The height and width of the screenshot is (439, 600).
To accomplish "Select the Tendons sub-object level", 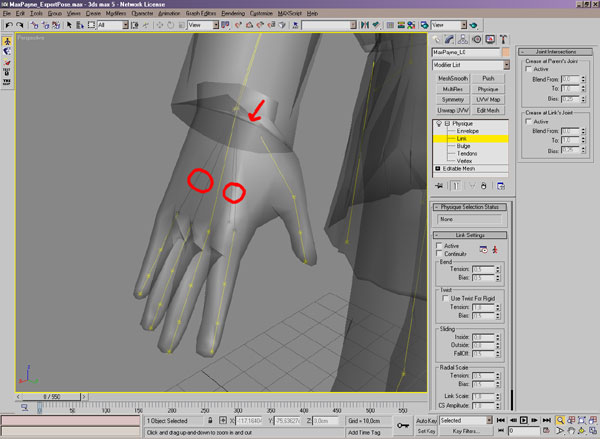I will point(466,153).
